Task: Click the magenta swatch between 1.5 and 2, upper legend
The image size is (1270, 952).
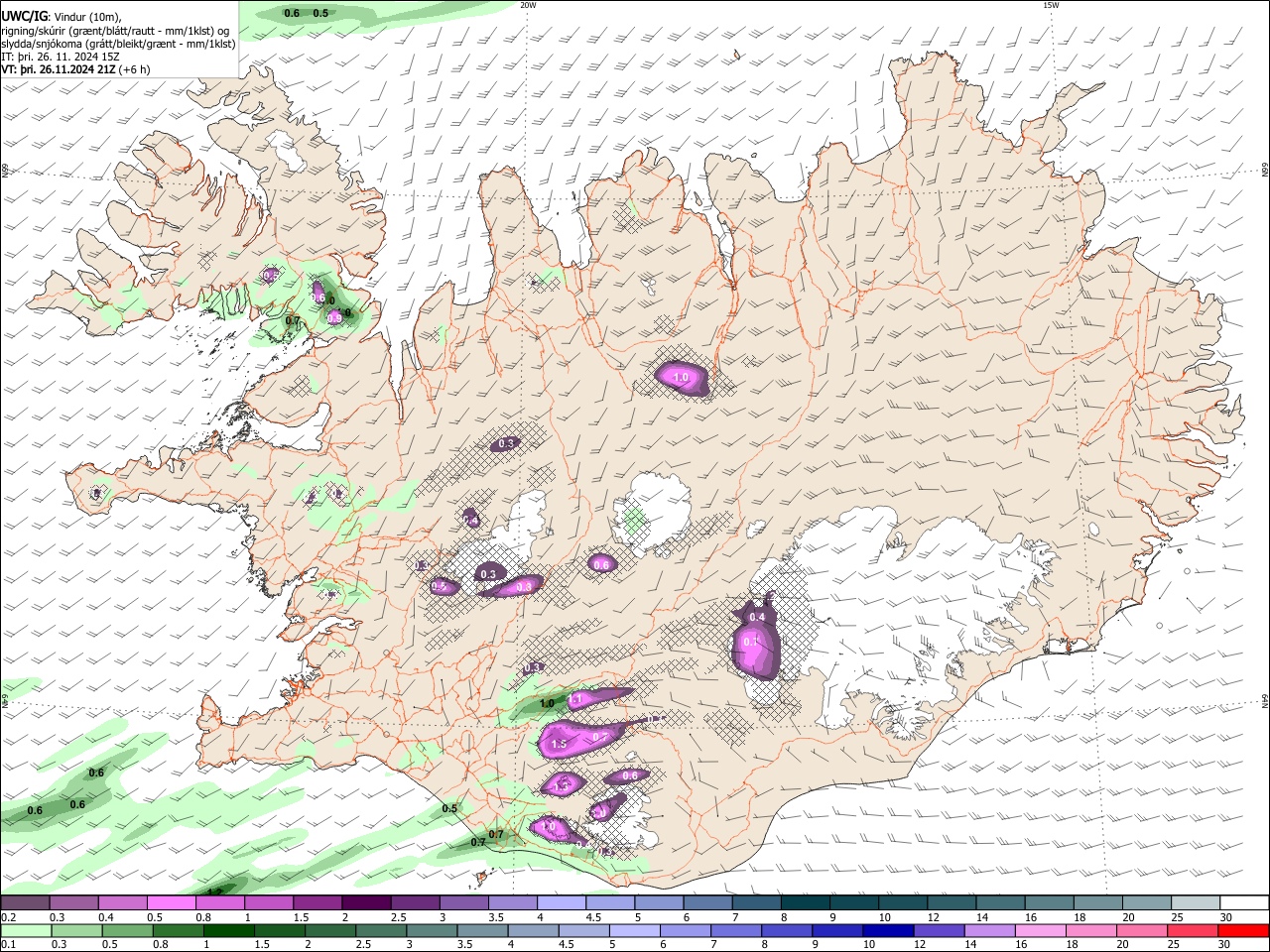Action: [x=317, y=903]
